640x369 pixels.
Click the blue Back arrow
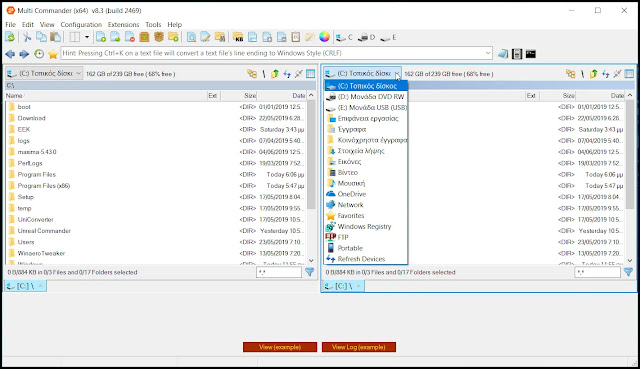(x=10, y=54)
